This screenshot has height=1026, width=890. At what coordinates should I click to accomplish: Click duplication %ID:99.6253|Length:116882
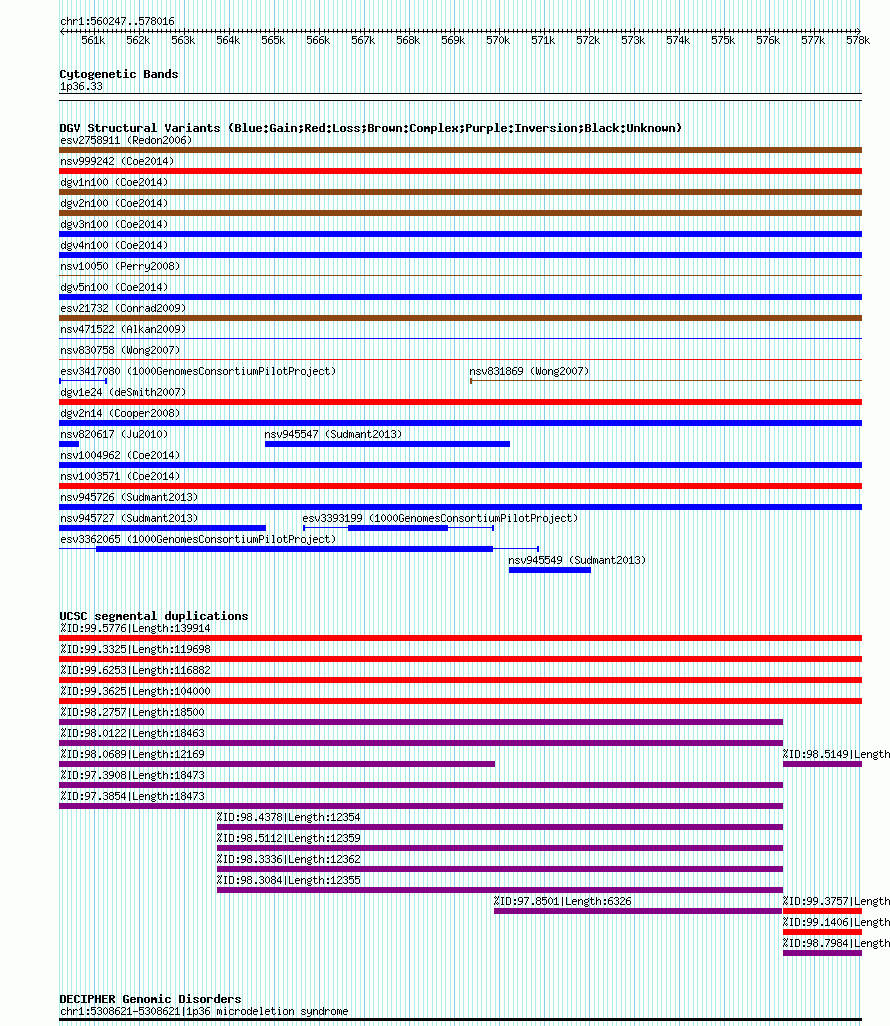pos(461,680)
